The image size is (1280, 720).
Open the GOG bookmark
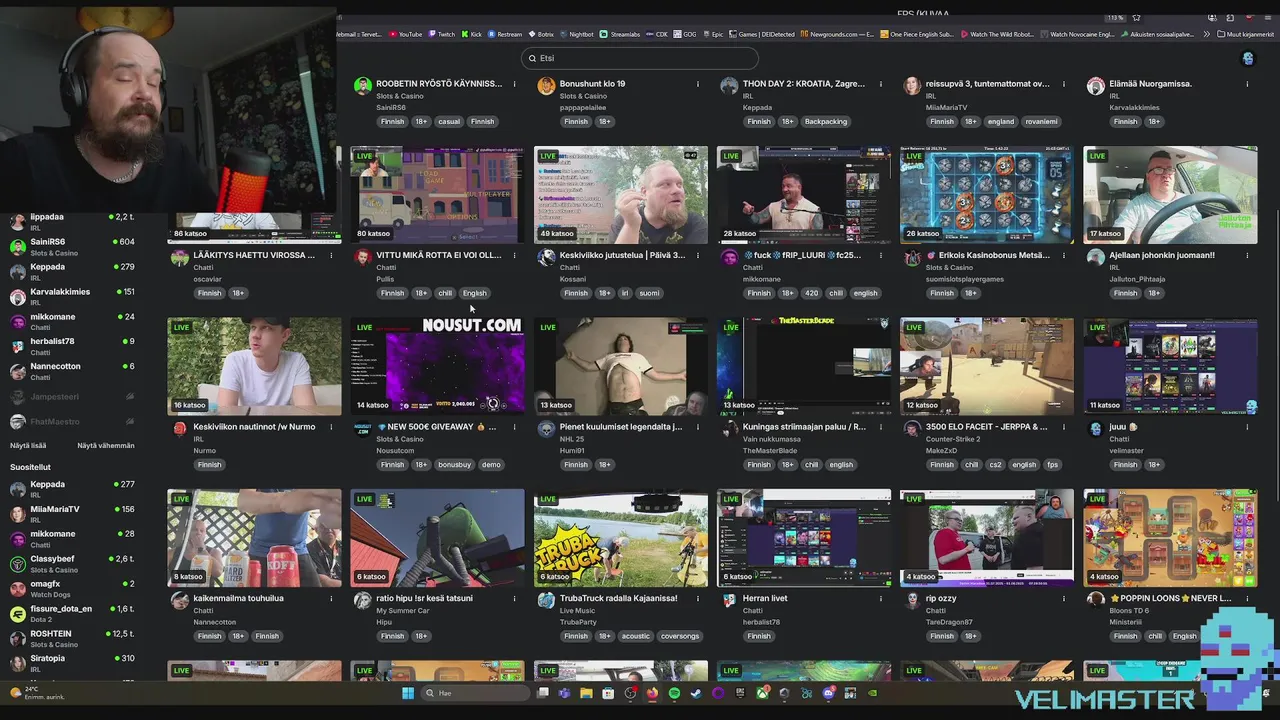coord(685,34)
